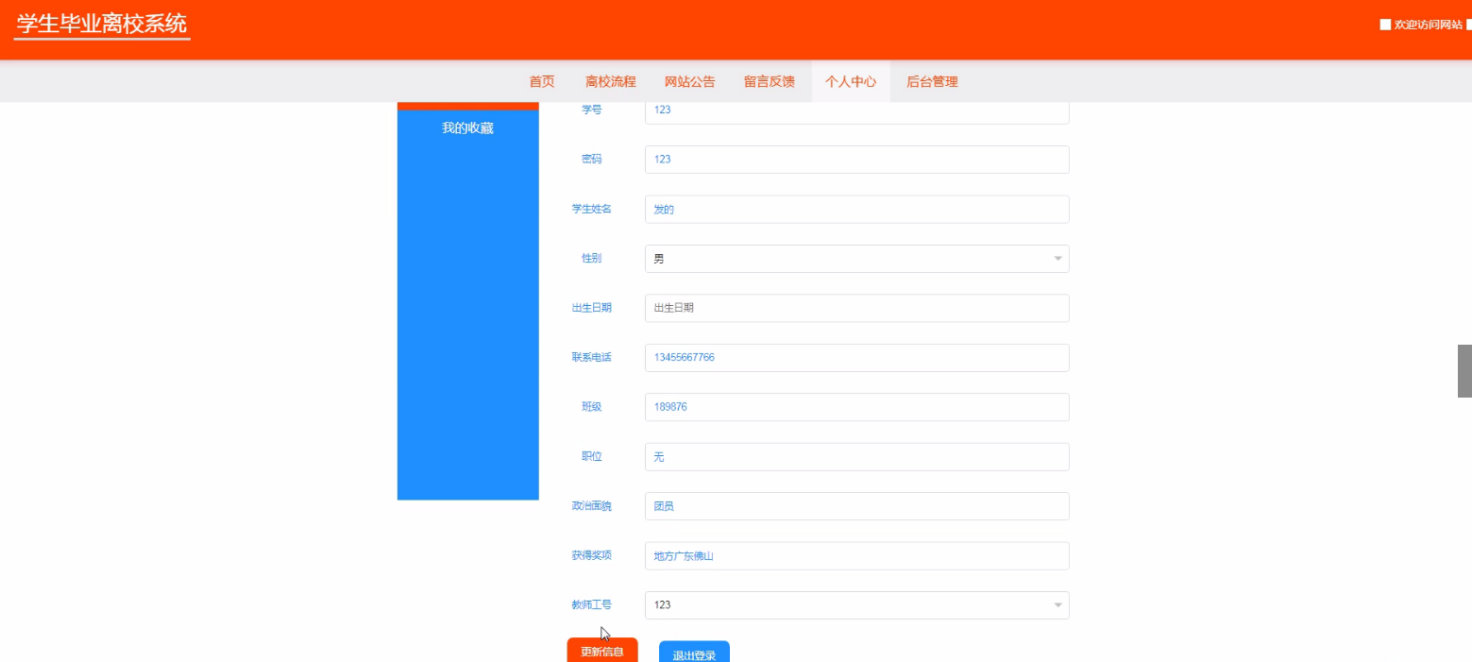1472x662 pixels.
Task: Open the 网站公告 announcements page
Action: [x=690, y=82]
